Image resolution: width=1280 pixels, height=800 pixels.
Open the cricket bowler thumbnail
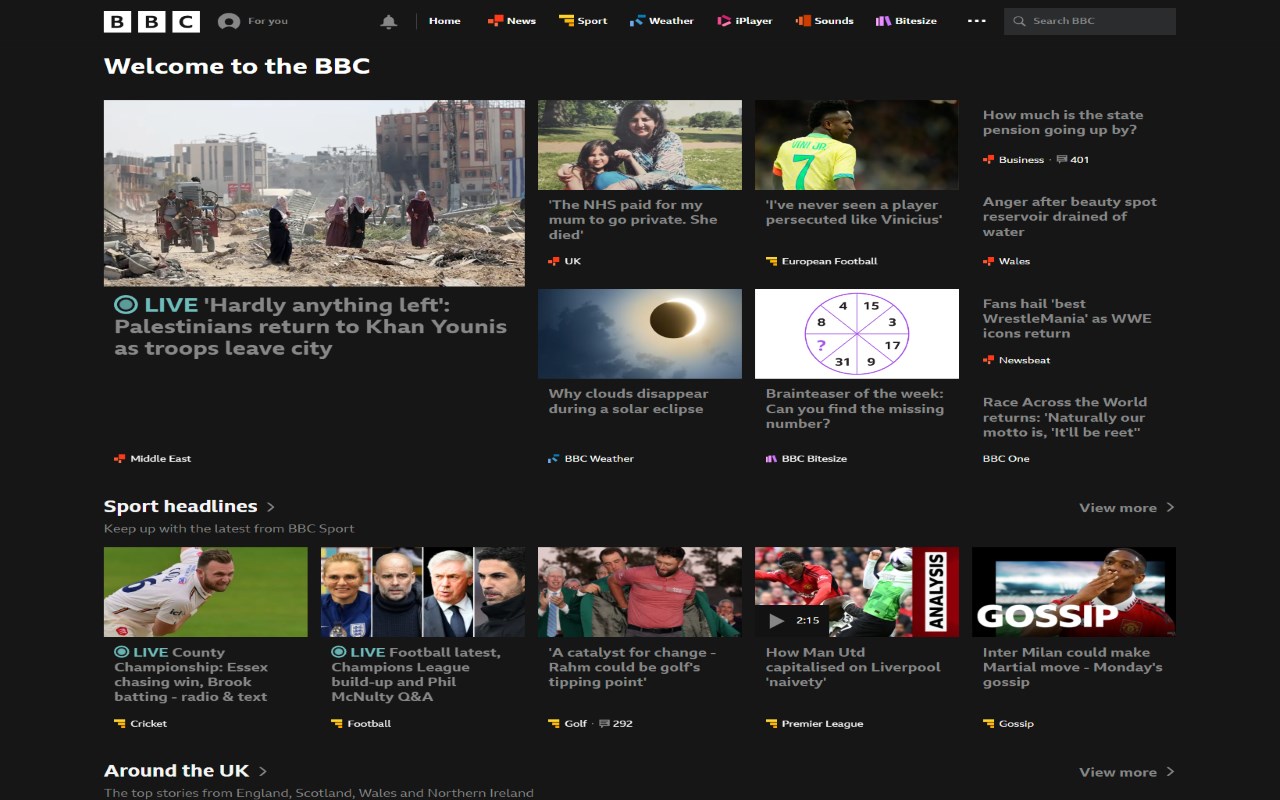coord(206,592)
